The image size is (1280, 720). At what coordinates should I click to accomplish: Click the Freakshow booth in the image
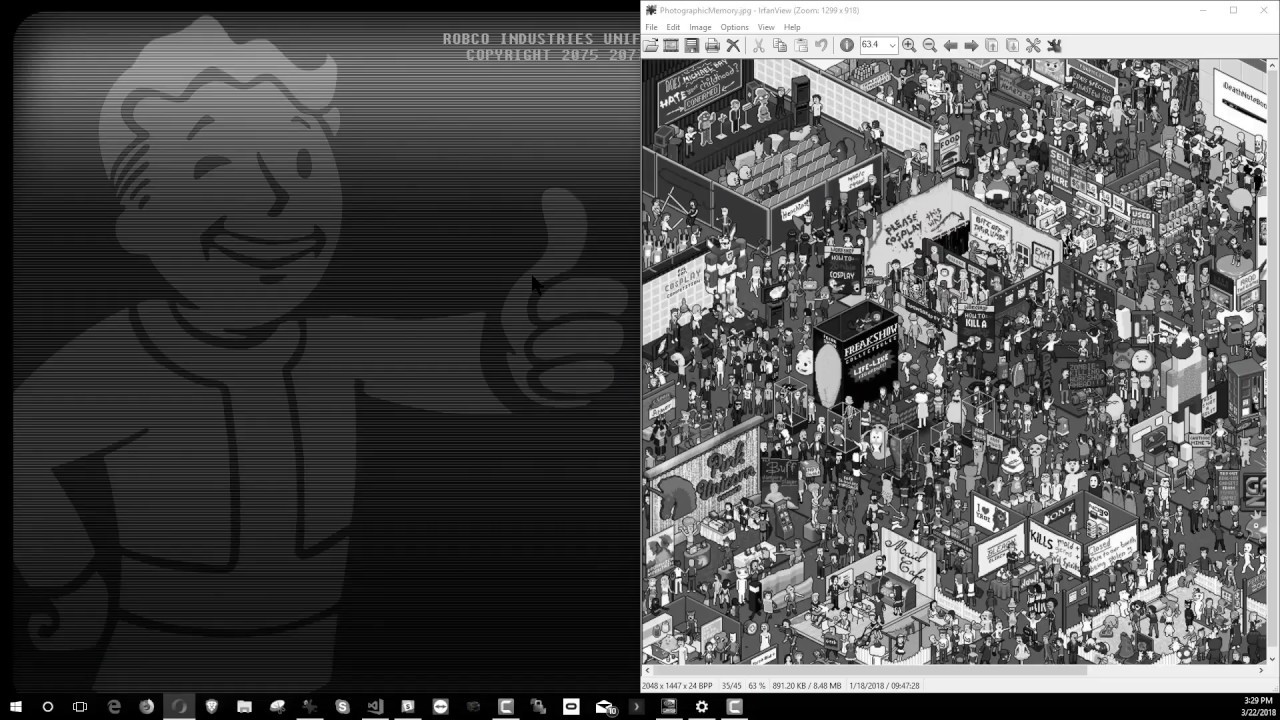pyautogui.click(x=859, y=352)
